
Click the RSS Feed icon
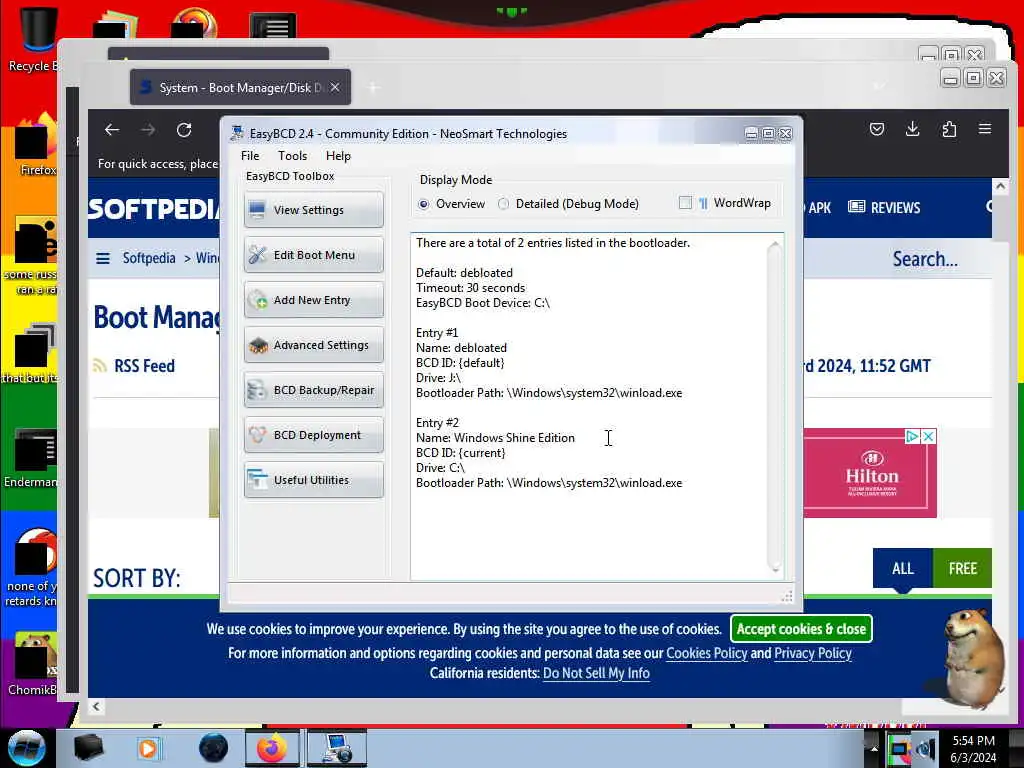(x=100, y=366)
